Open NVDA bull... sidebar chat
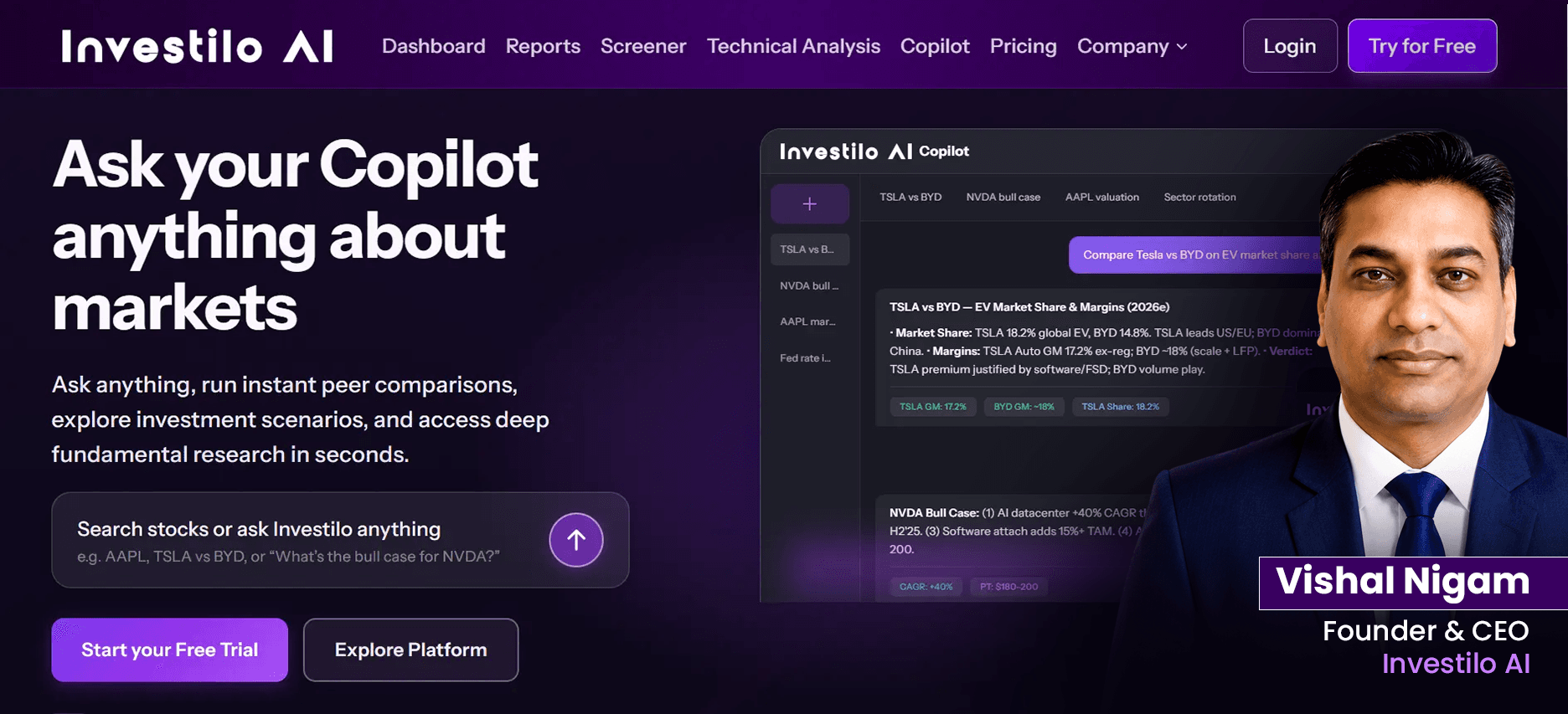The image size is (1568, 714). (809, 286)
